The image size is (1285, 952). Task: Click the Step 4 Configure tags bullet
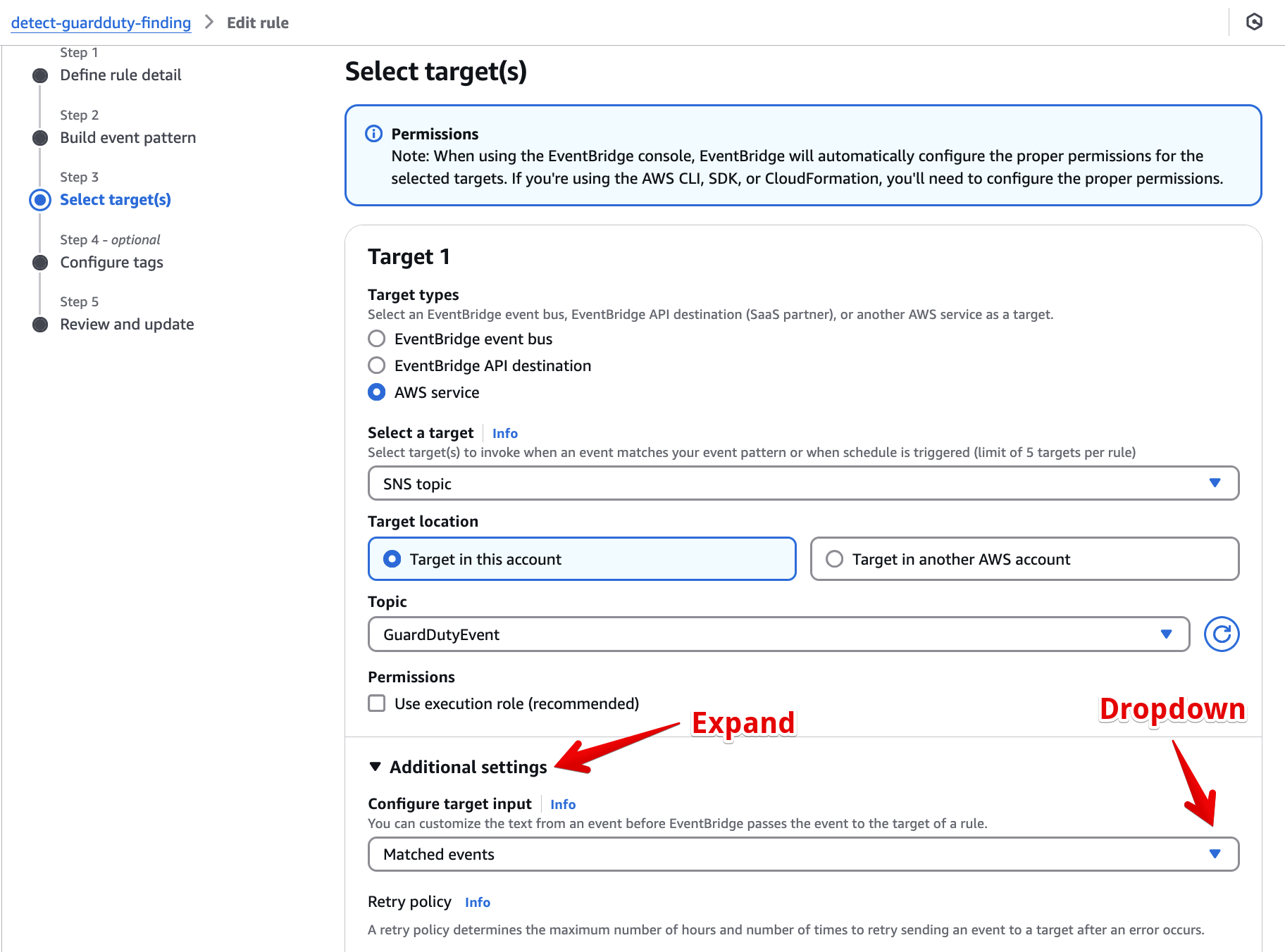pos(40,263)
